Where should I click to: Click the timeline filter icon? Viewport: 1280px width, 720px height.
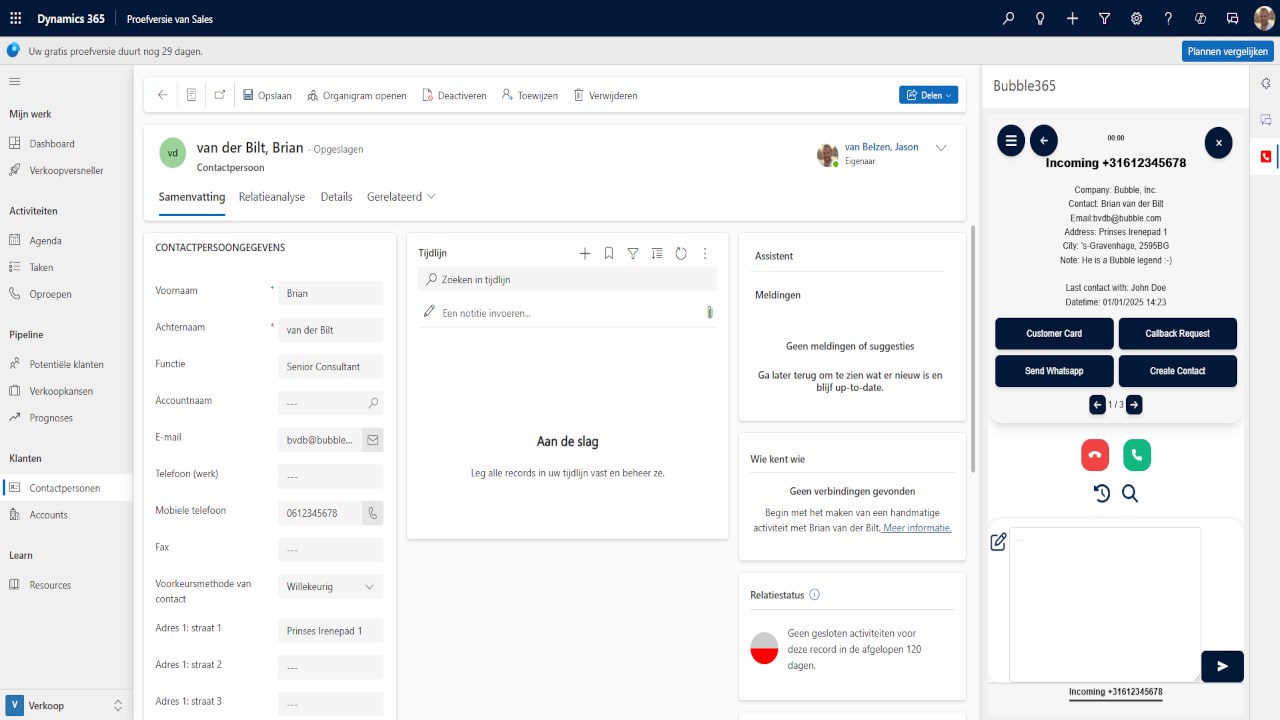coord(633,254)
